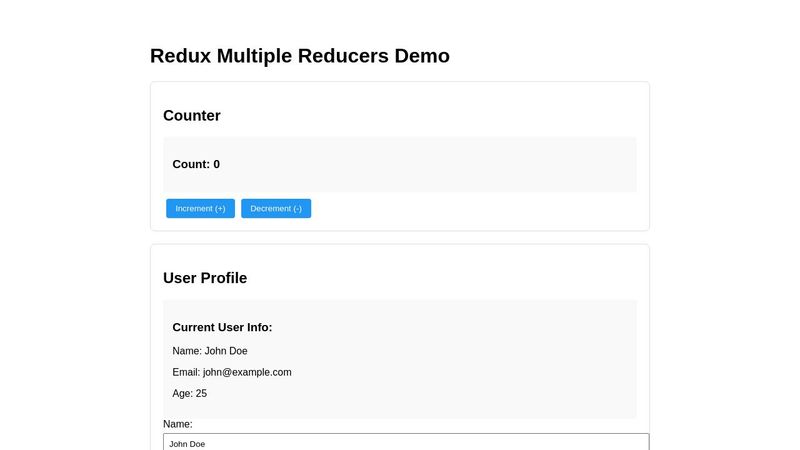
Task: Focus the Name input field
Action: click(406, 442)
